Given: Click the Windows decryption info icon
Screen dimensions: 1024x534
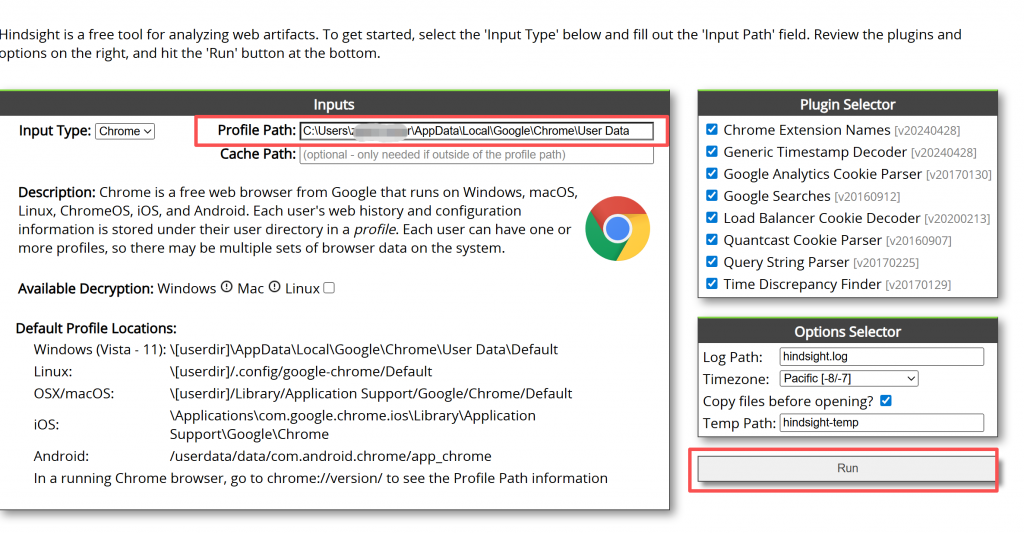Looking at the screenshot, I should pos(227,287).
